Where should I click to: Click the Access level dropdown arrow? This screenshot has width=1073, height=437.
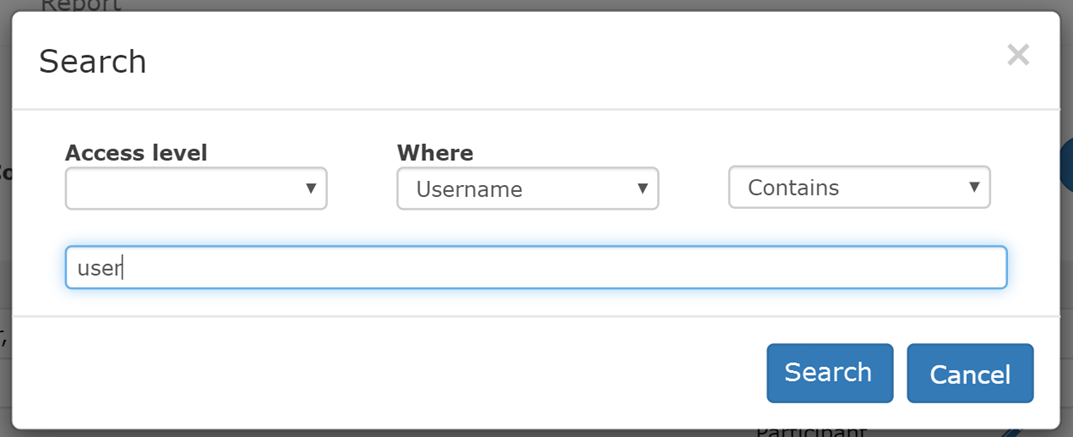[x=310, y=188]
